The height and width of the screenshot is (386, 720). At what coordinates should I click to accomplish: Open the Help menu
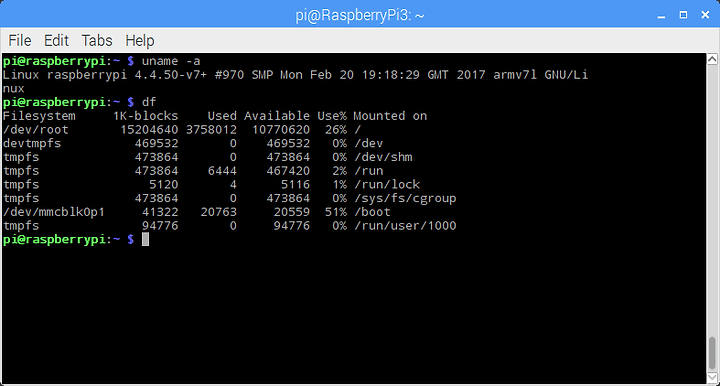pos(140,40)
